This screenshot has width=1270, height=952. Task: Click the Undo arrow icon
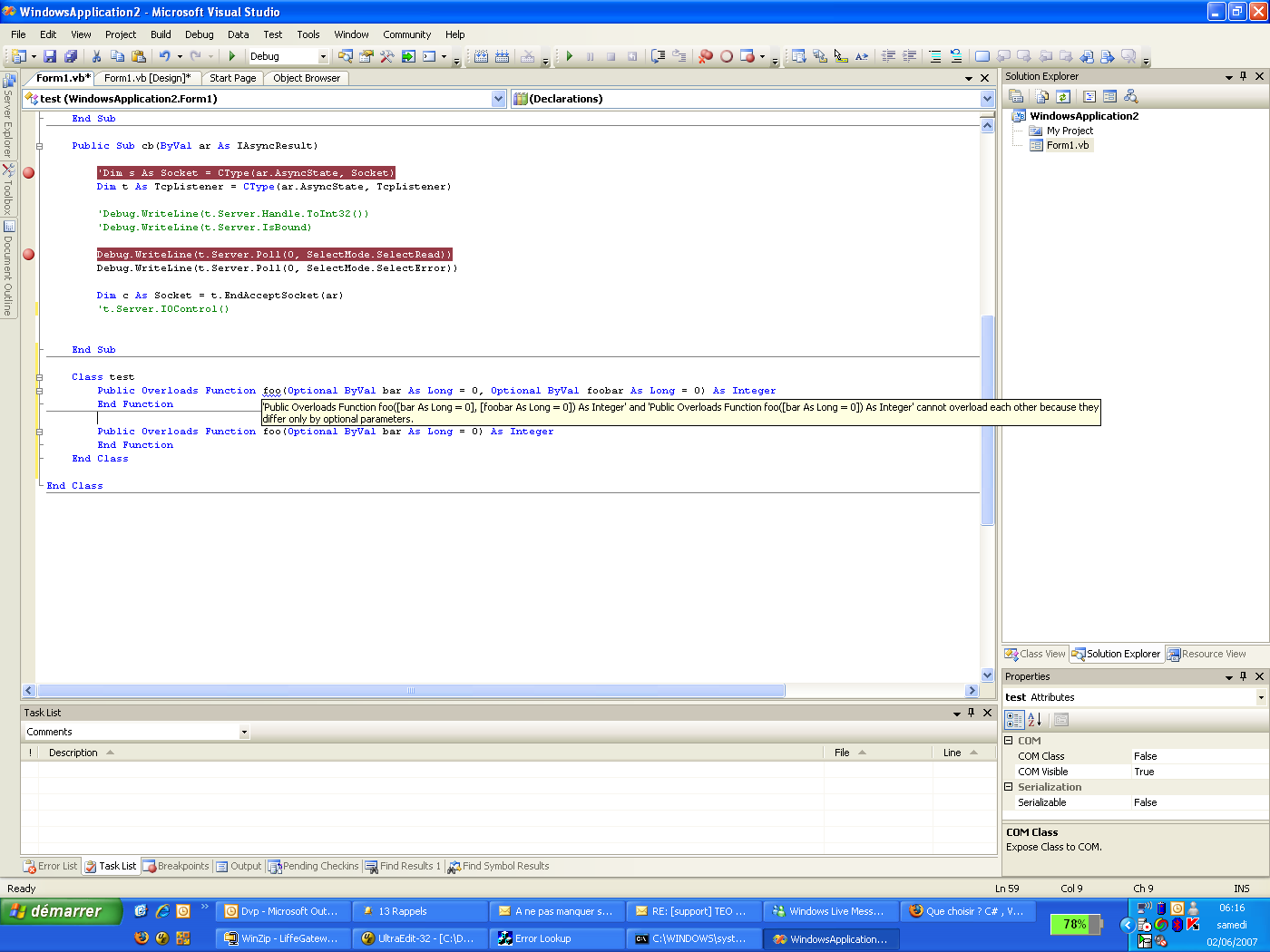click(165, 56)
